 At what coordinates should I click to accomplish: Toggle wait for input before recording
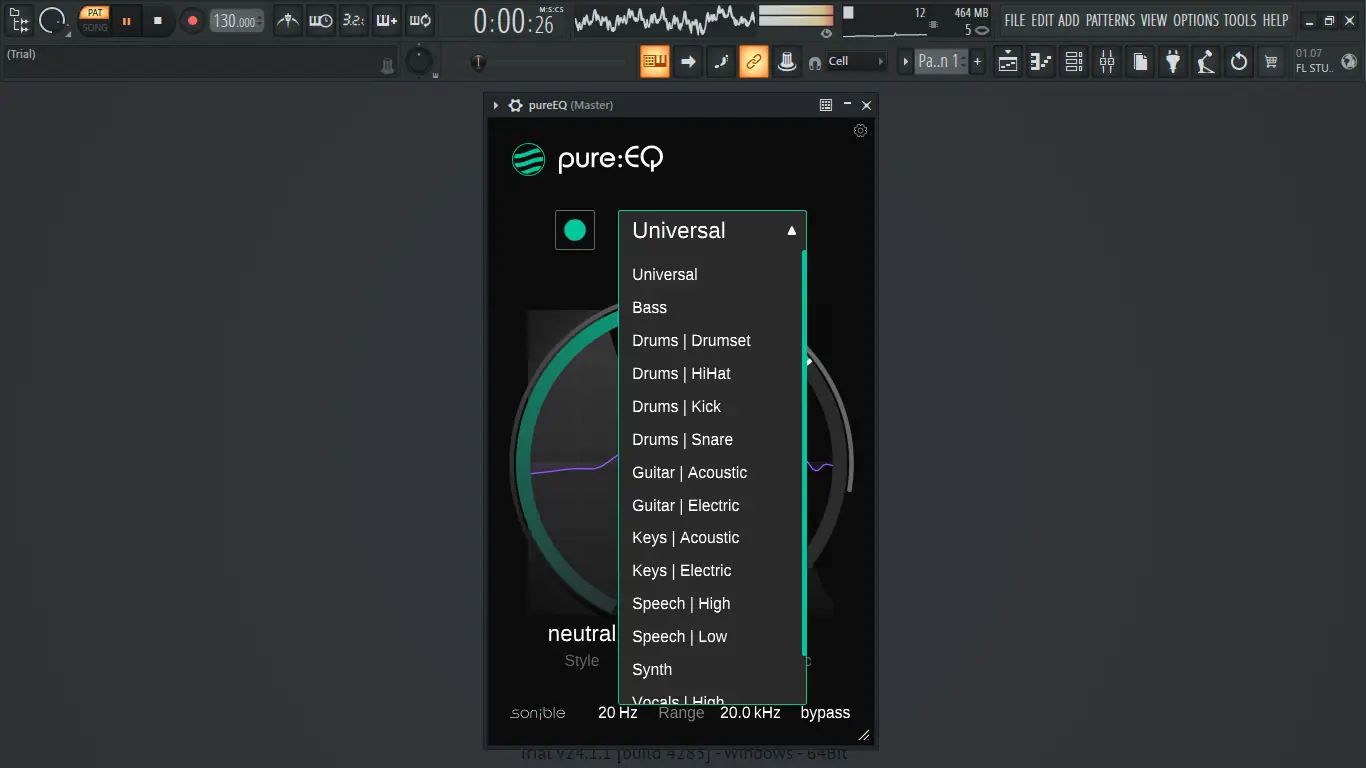pyautogui.click(x=321, y=20)
